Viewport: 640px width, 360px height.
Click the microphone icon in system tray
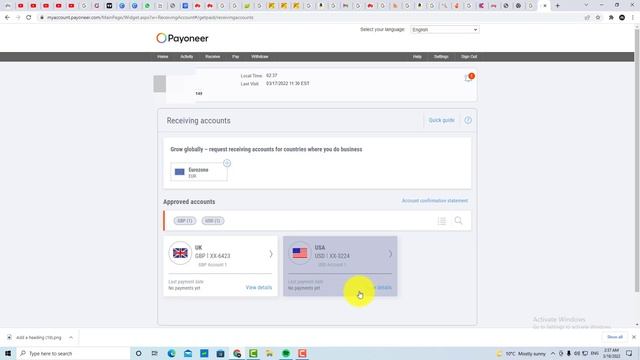pyautogui.click(x=569, y=353)
